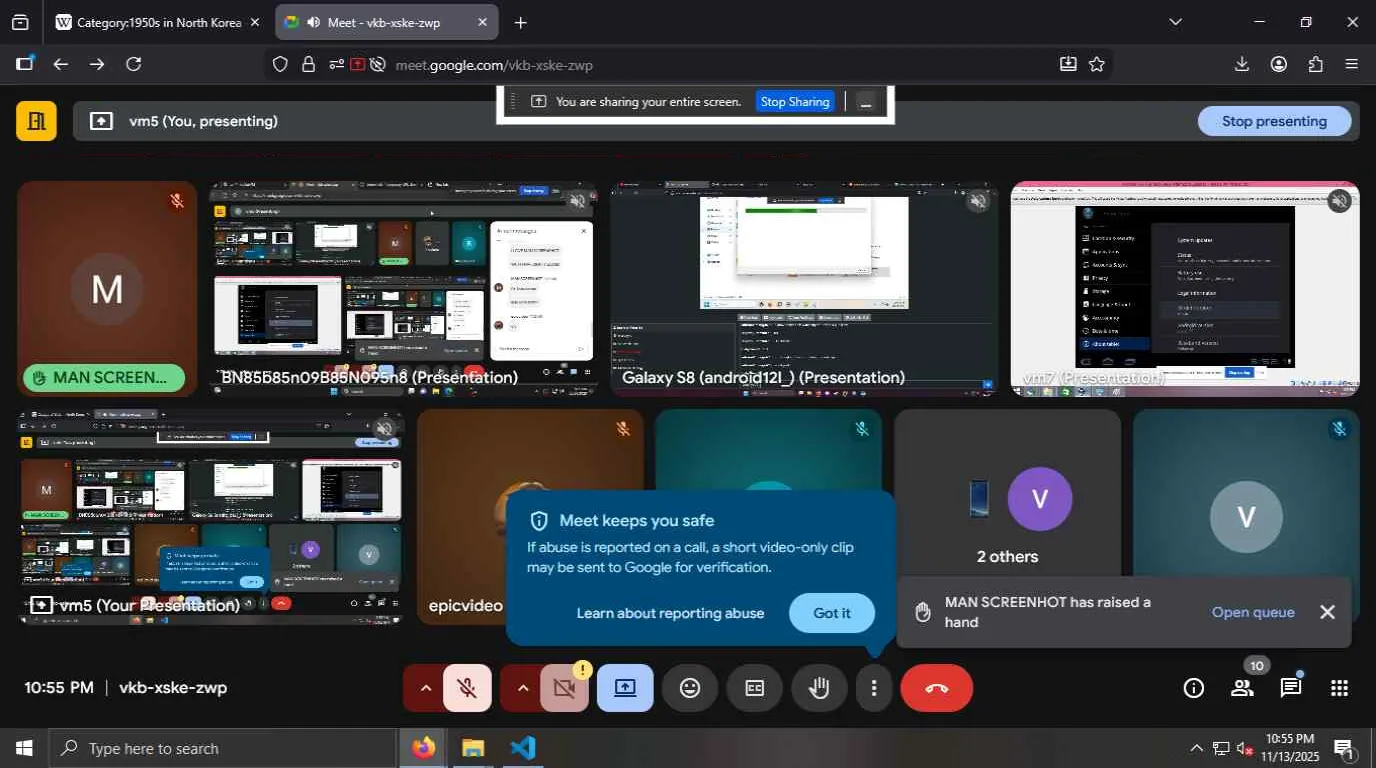Open the 2 others participant tile

pyautogui.click(x=1007, y=517)
